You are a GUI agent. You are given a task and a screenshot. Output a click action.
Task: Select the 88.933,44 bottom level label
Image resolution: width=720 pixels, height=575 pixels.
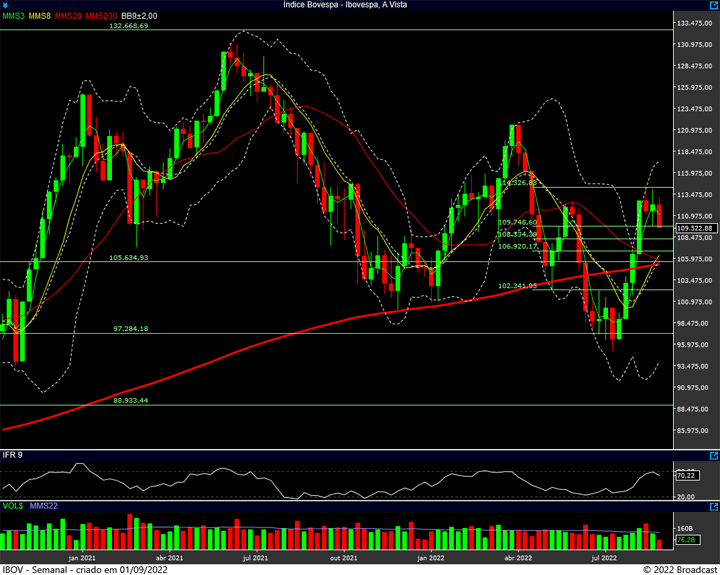pyautogui.click(x=130, y=400)
